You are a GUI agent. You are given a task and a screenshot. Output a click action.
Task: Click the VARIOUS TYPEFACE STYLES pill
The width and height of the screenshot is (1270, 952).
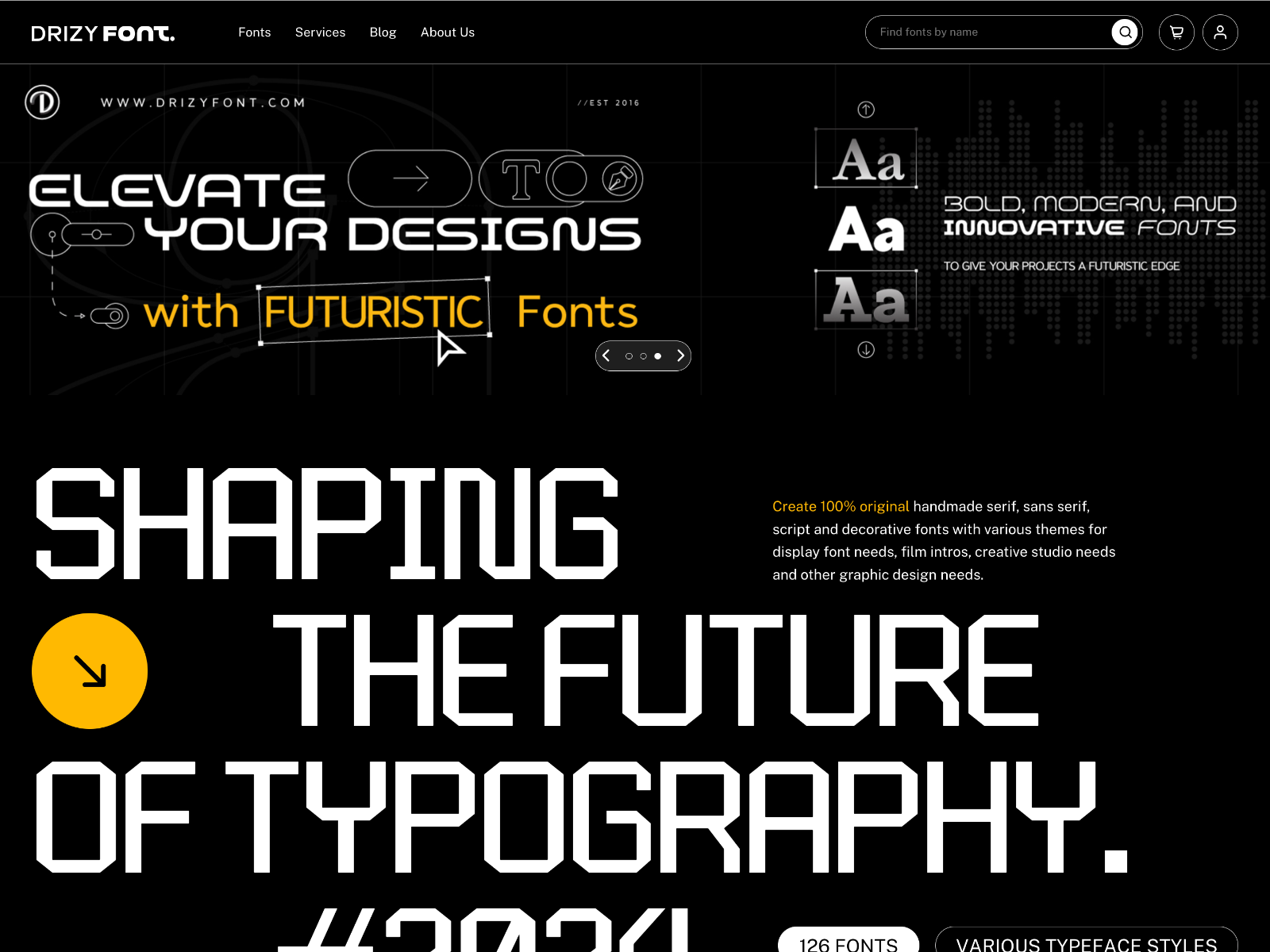[1087, 941]
